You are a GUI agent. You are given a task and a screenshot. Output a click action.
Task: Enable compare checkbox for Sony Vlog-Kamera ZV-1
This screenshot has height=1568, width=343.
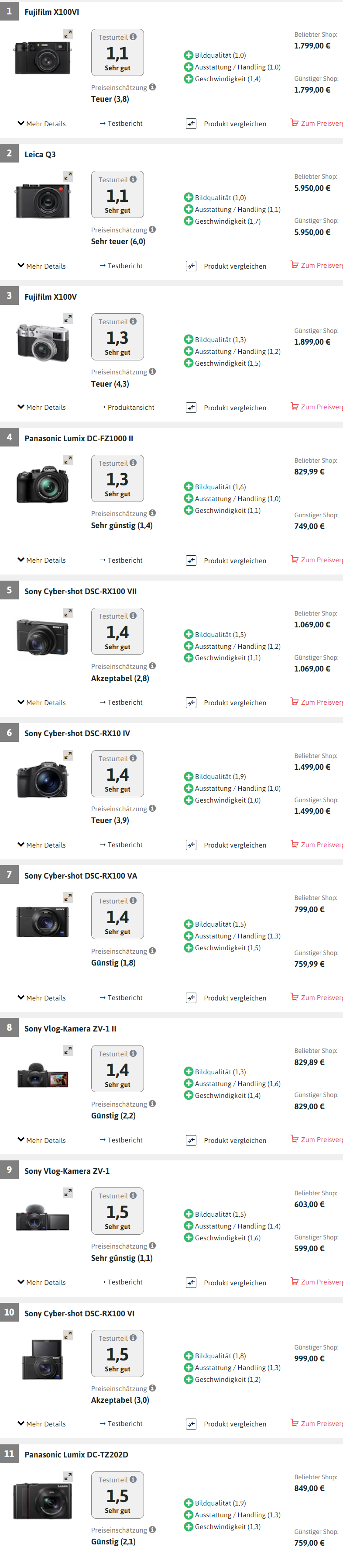coord(191,1283)
